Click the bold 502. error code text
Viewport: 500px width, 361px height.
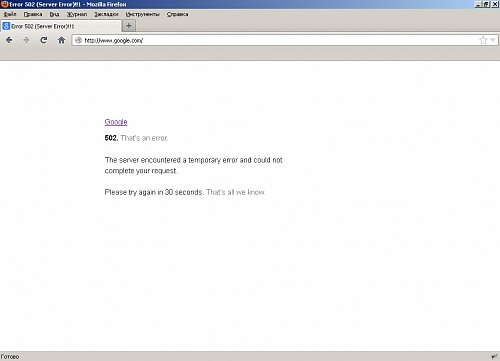pyautogui.click(x=111, y=138)
